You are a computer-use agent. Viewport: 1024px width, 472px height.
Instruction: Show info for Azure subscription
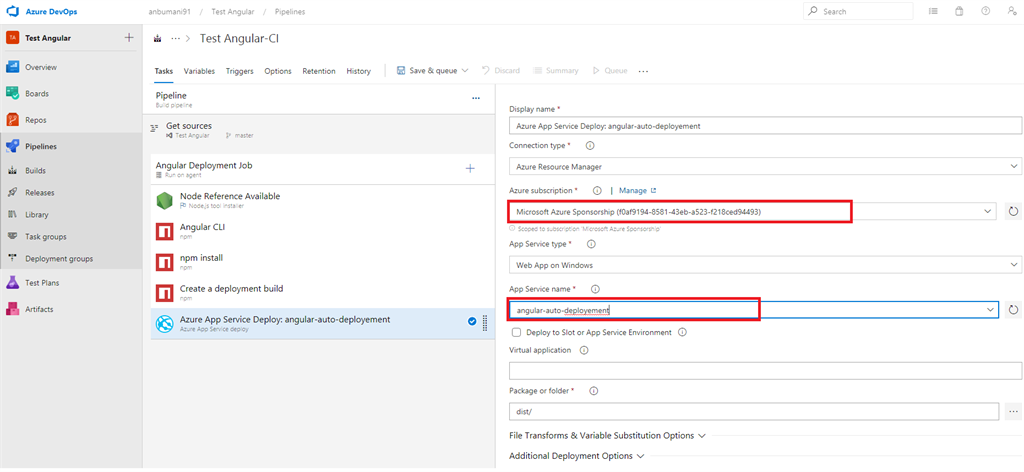click(596, 191)
